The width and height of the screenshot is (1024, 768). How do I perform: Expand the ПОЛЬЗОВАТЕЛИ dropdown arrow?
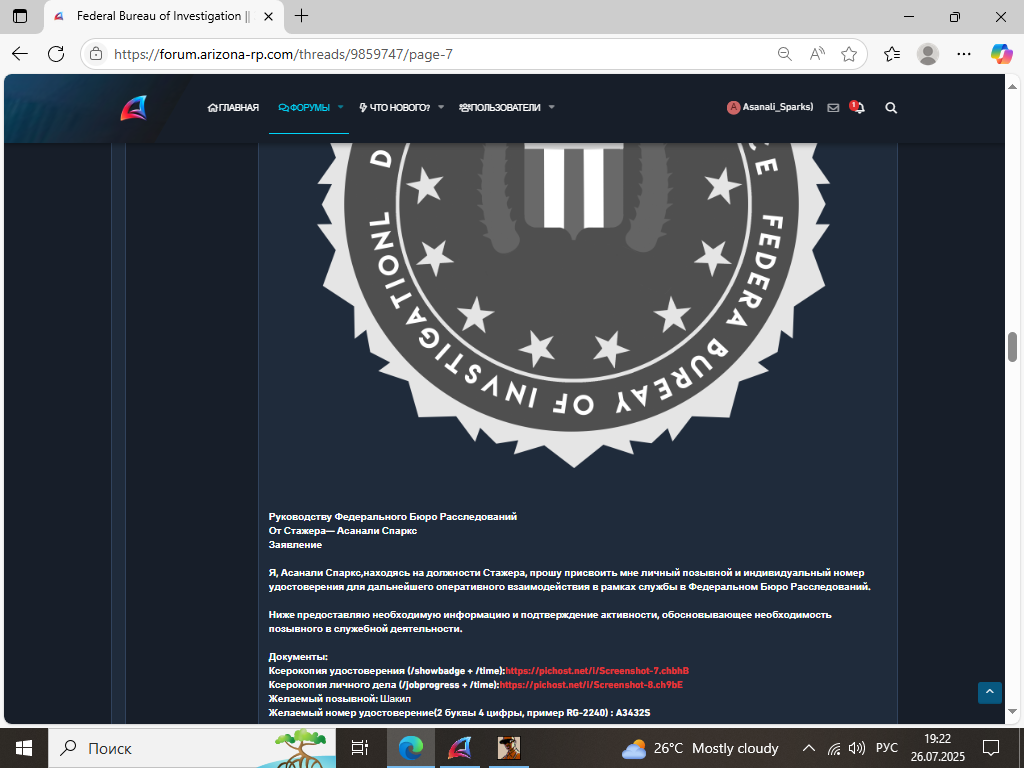[x=551, y=107]
